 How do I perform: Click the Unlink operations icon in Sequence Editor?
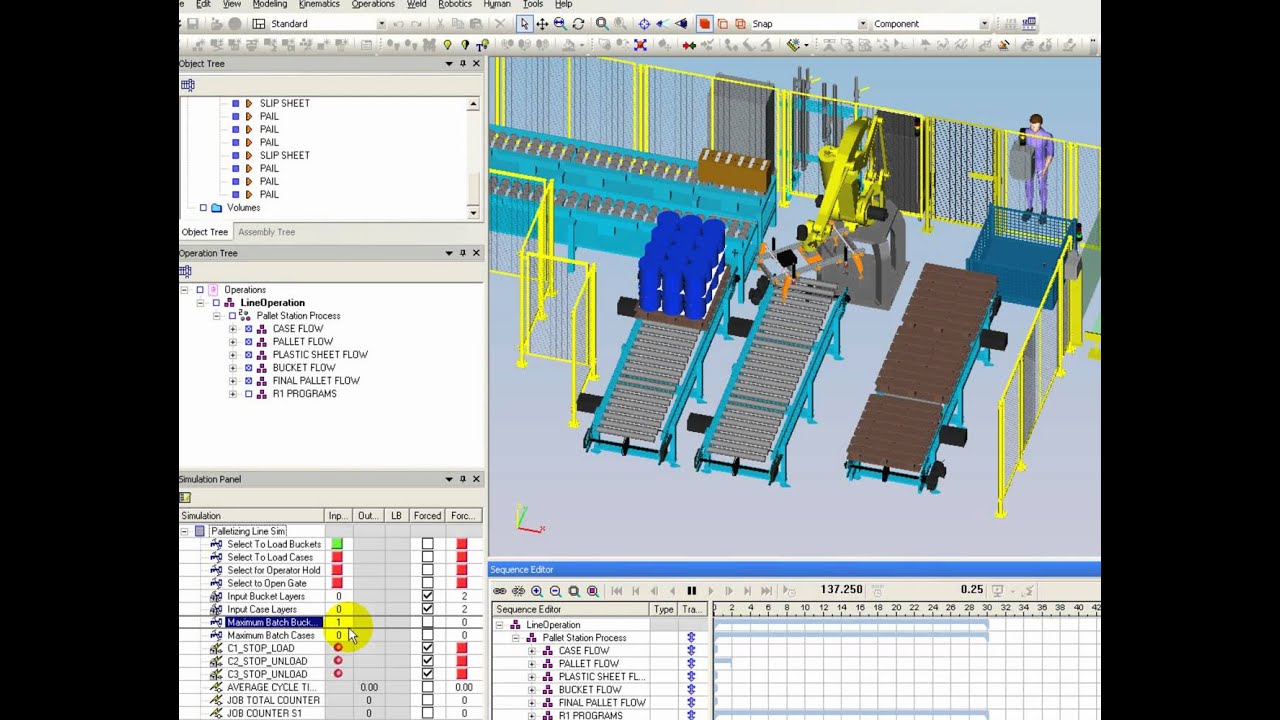(518, 591)
